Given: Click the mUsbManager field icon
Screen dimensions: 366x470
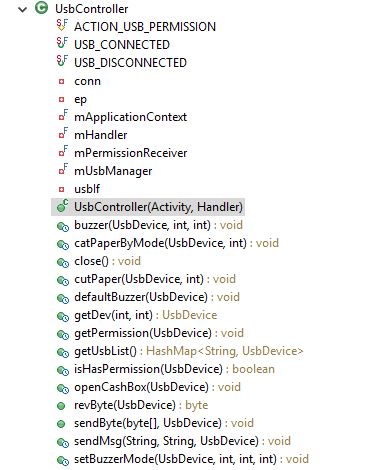Looking at the screenshot, I should tap(63, 169).
